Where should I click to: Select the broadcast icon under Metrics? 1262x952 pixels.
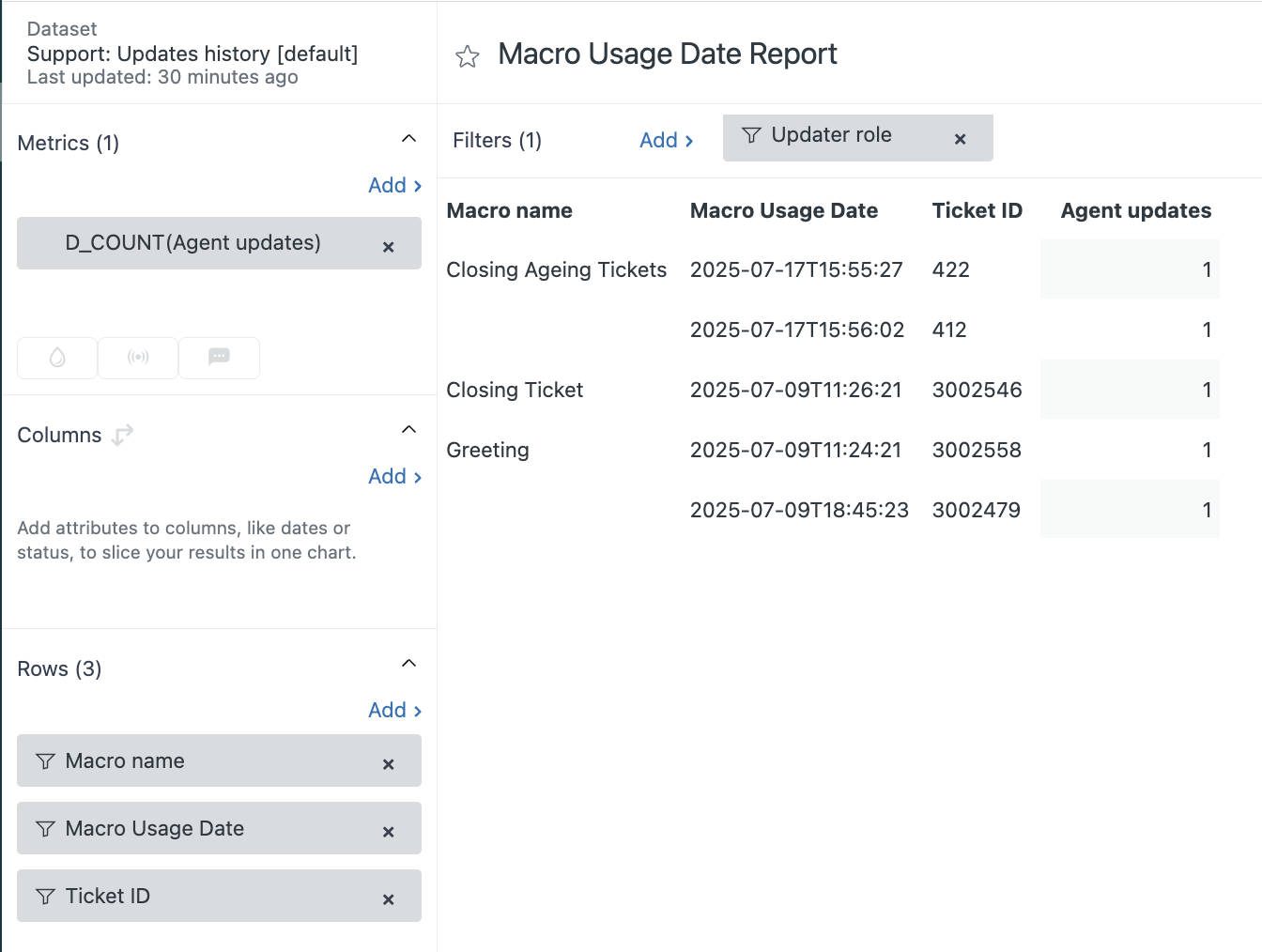point(137,358)
